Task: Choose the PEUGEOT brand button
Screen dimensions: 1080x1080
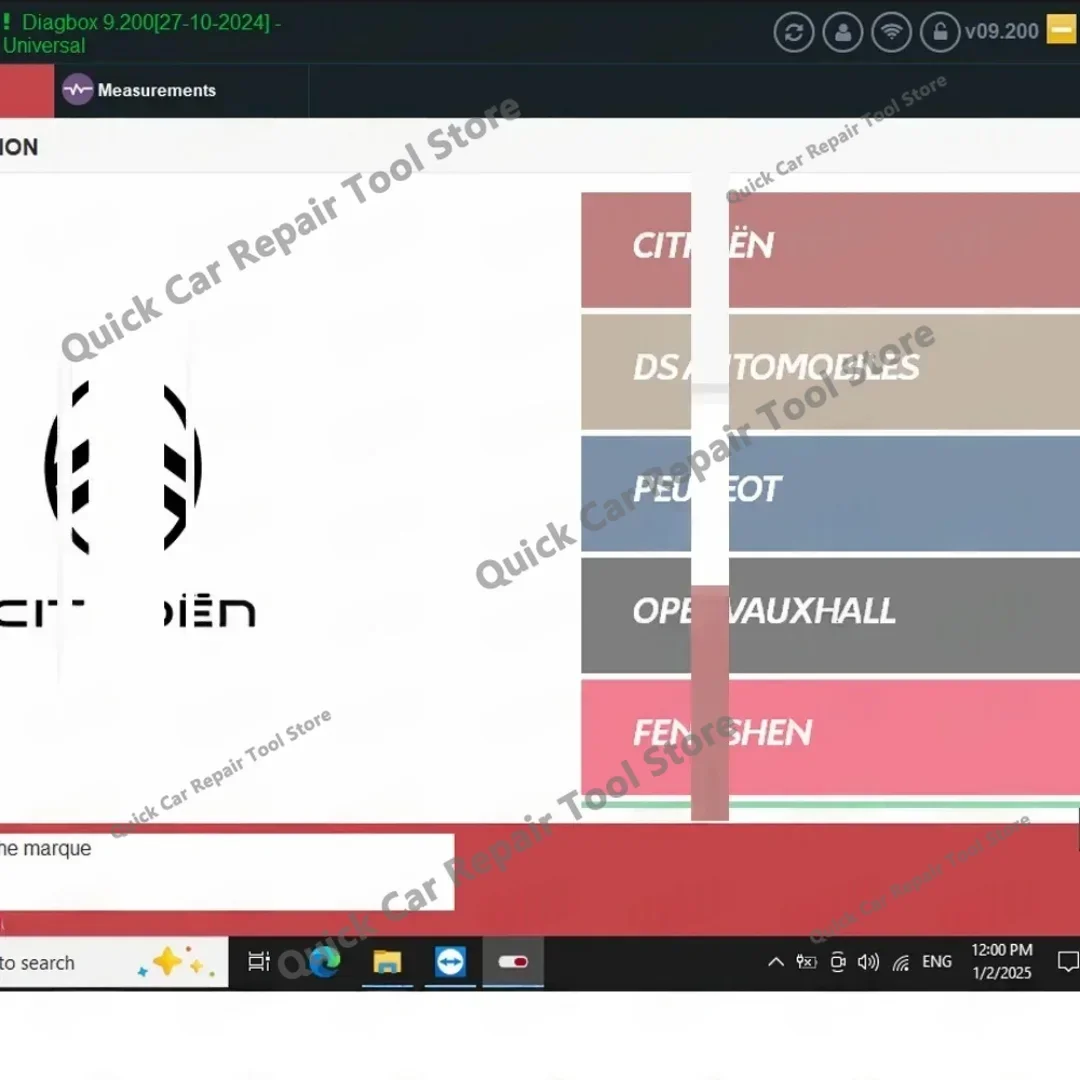Action: [x=830, y=493]
